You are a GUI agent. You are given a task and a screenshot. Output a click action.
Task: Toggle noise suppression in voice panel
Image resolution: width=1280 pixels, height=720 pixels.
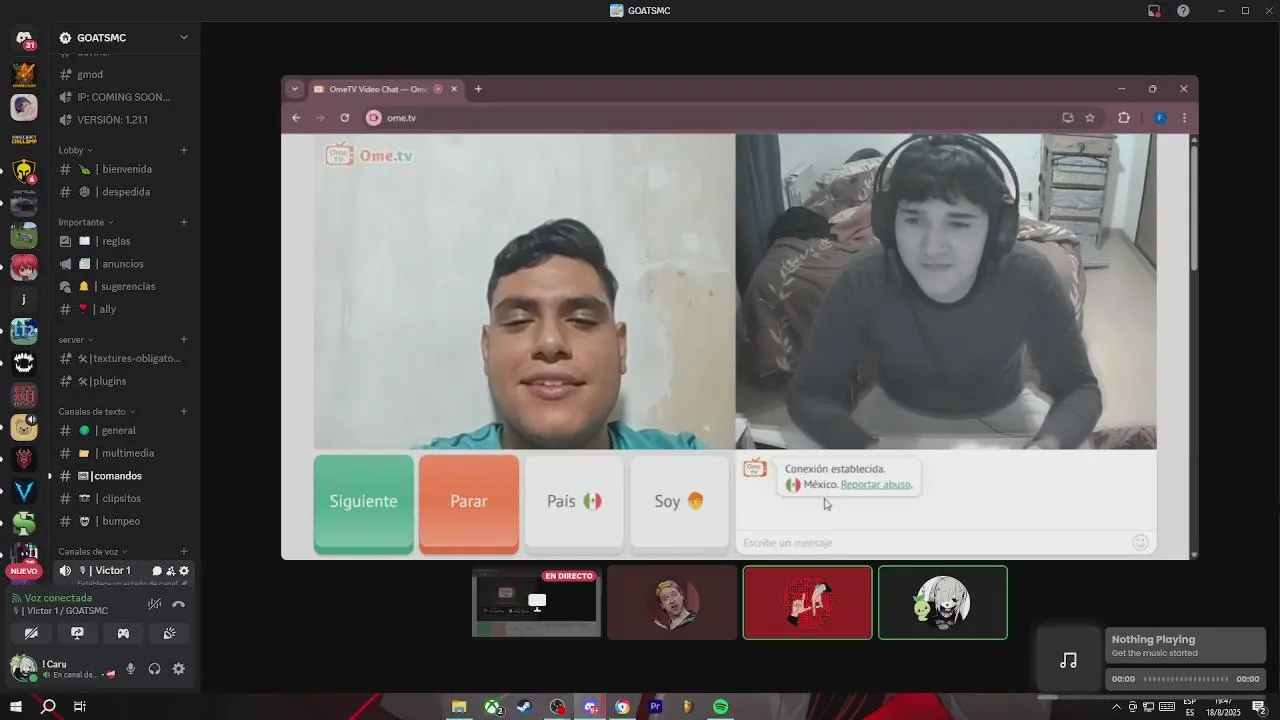154,604
